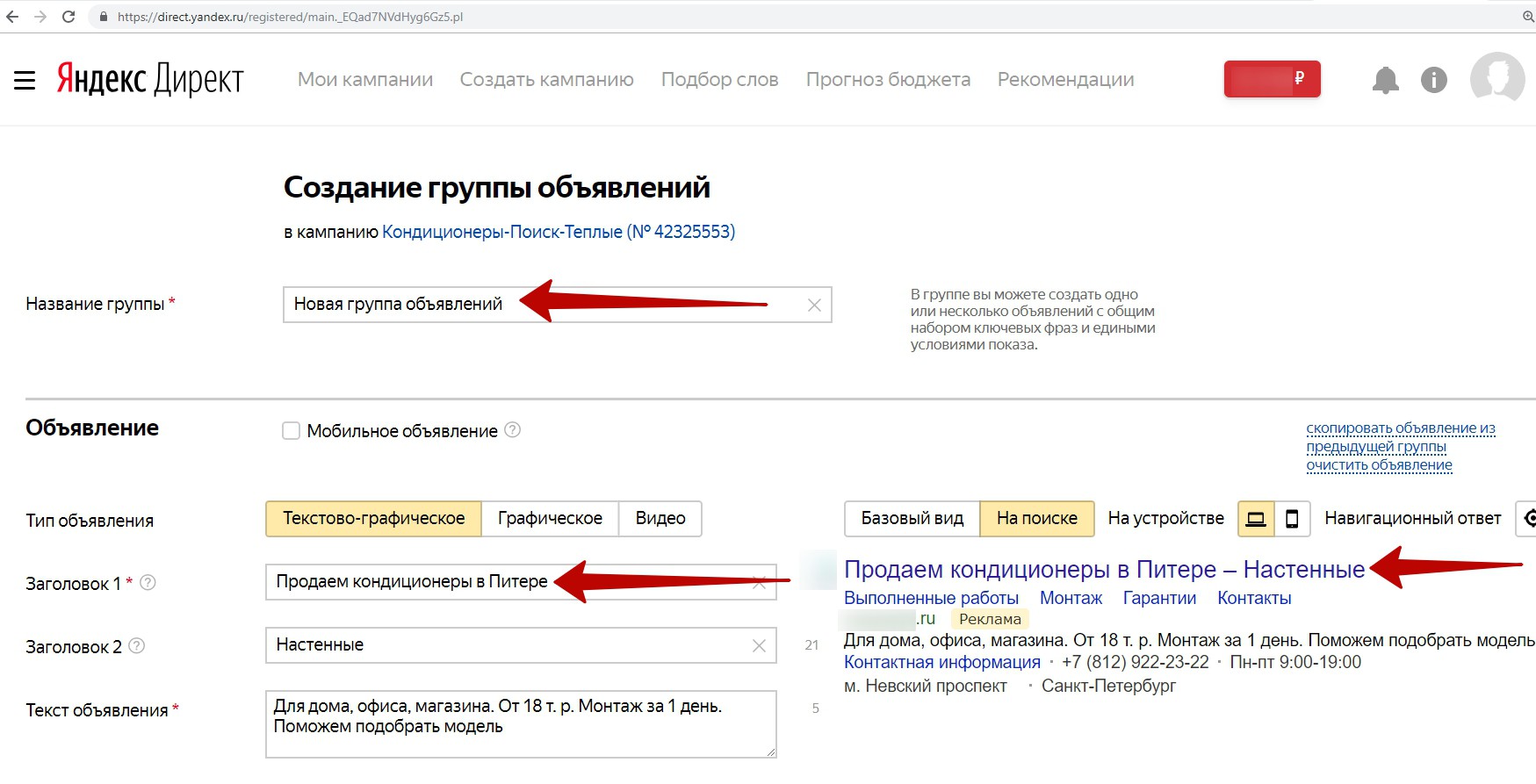Select Графическое ad type
Screen dimensions: 1536x784
(x=550, y=519)
